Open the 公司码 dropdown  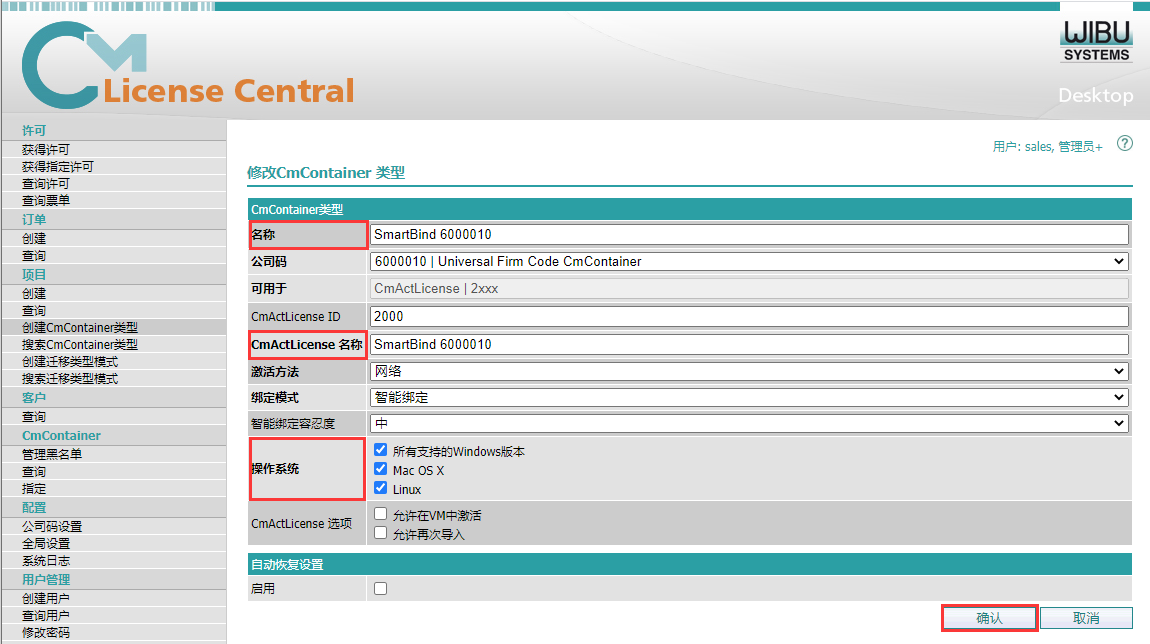749,261
